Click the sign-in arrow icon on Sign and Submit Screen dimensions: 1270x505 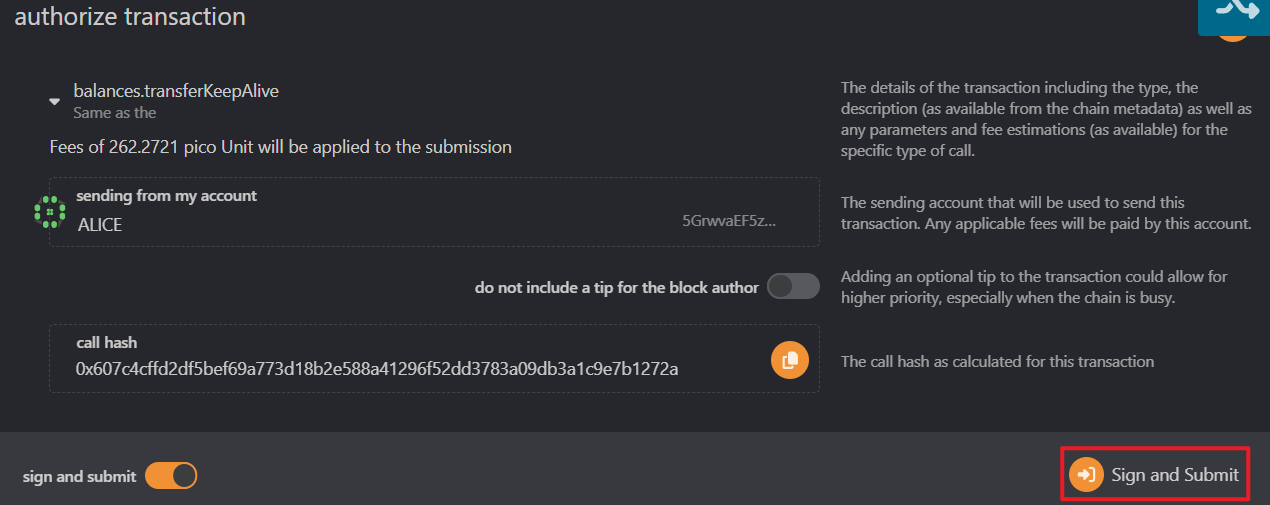(1086, 475)
